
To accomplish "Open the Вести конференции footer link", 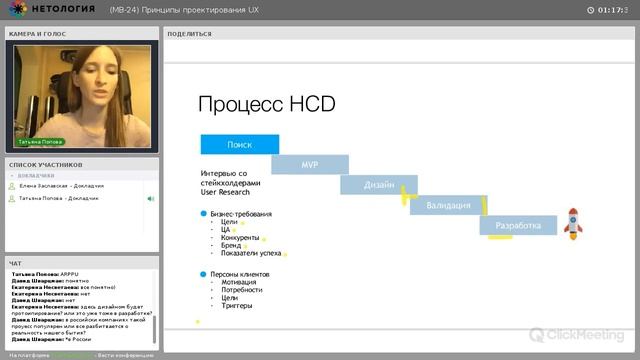I will click(x=126, y=356).
